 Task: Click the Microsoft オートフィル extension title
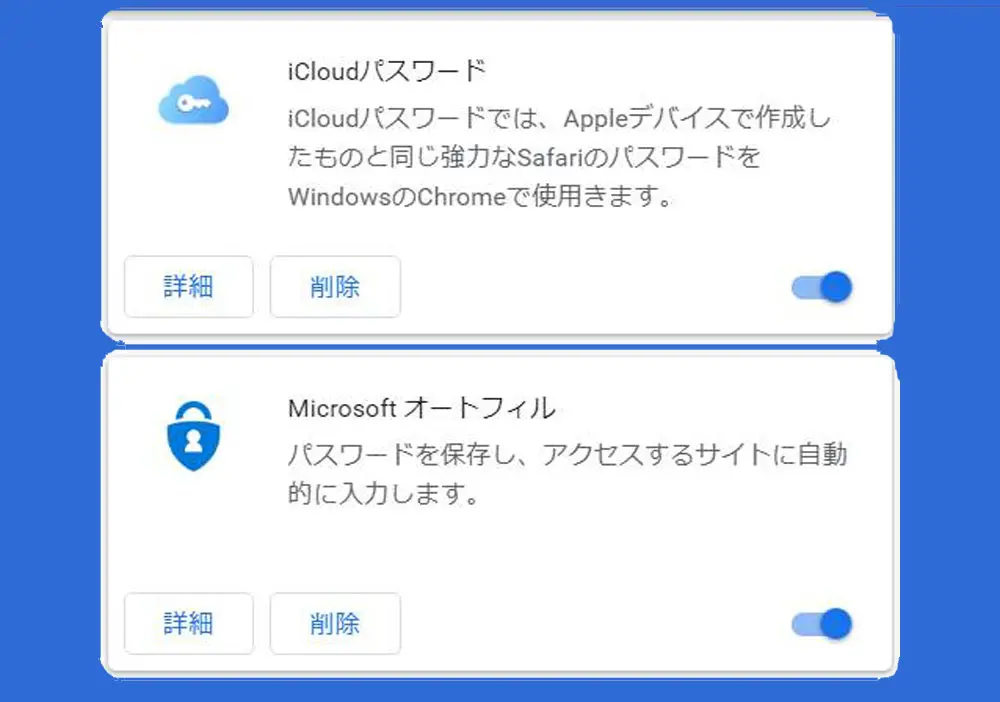(x=421, y=408)
